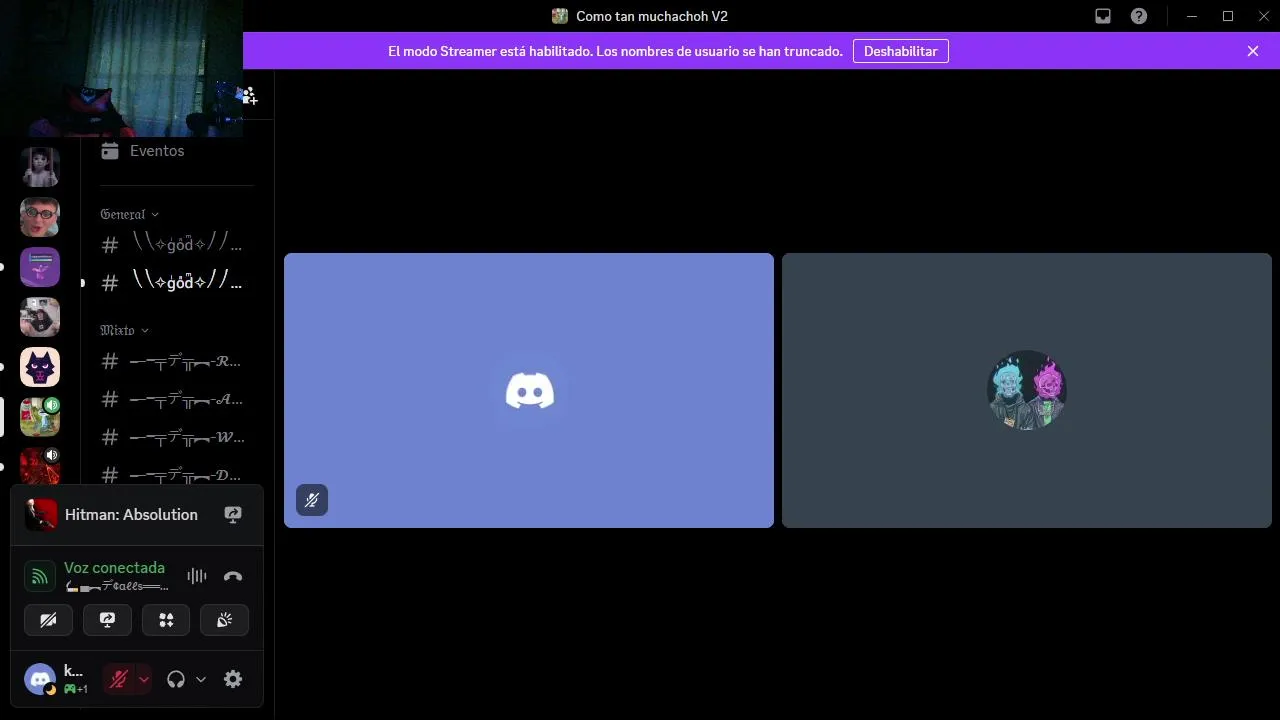The height and width of the screenshot is (720, 1280).
Task: Click Deshabilitar to disable Streamer mode
Action: pos(900,51)
